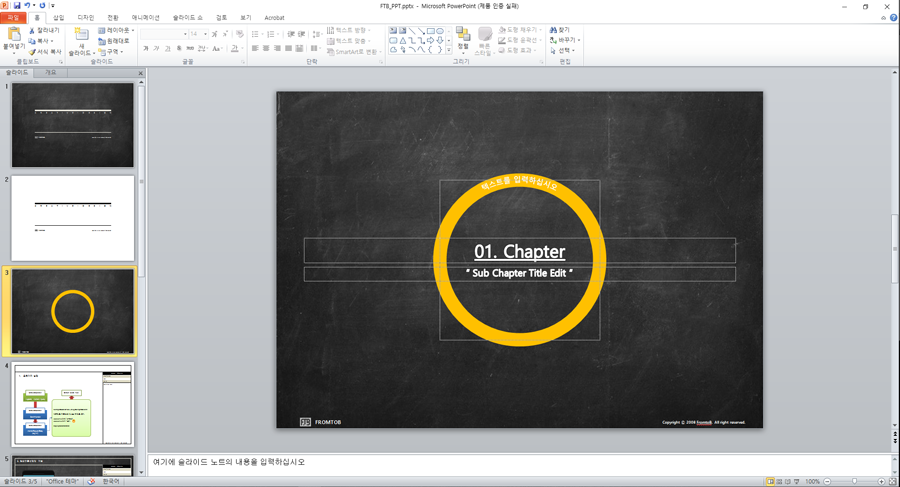This screenshot has height=487, width=900.
Task: Expand the font size combo box
Action: [206, 34]
